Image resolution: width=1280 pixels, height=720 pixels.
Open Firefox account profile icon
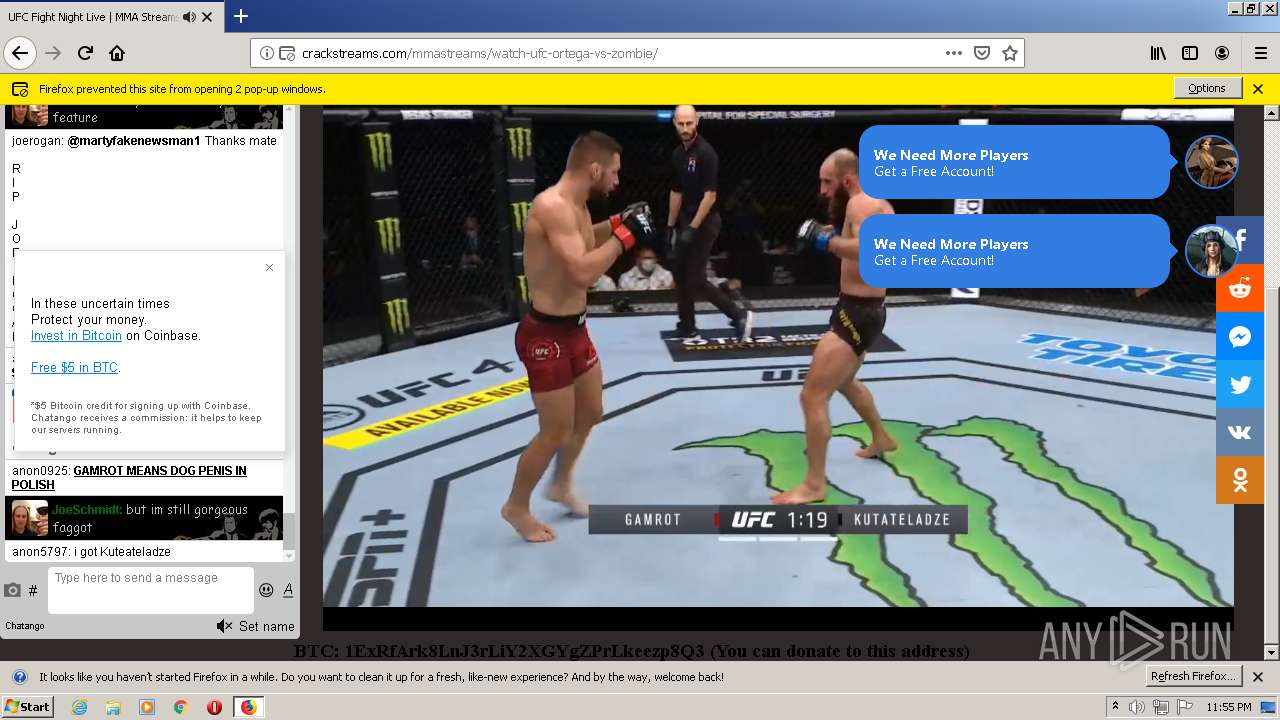coord(1222,53)
